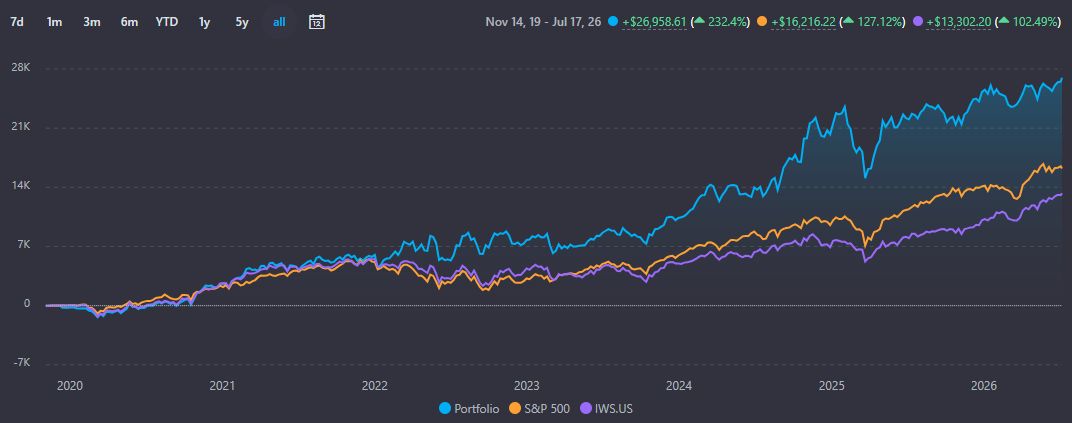
Task: Show year-to-date YTD range
Action: 167,22
